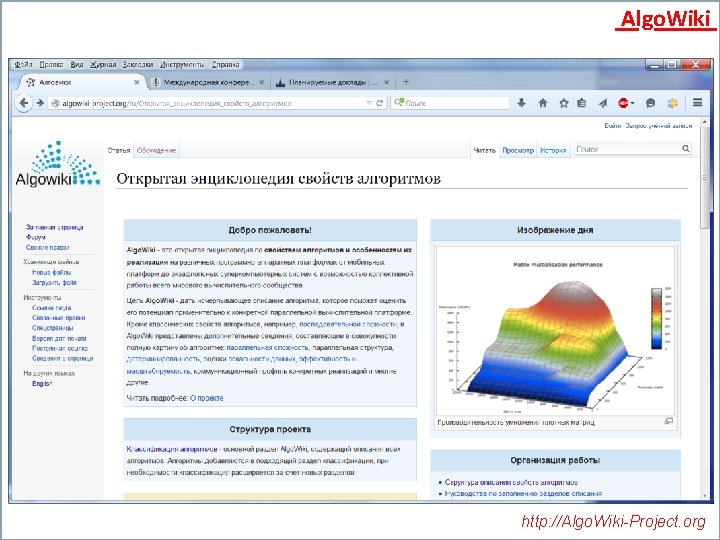This screenshot has height=540, width=720.
Task: Open the Связанные правки sidebar link
Action: [x=58, y=318]
